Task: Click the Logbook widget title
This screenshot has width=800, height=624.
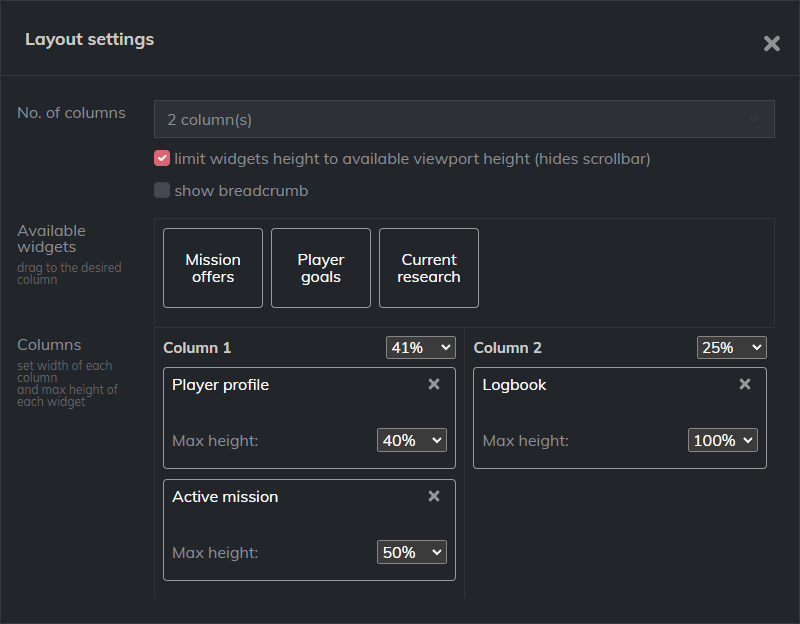Action: pyautogui.click(x=514, y=385)
